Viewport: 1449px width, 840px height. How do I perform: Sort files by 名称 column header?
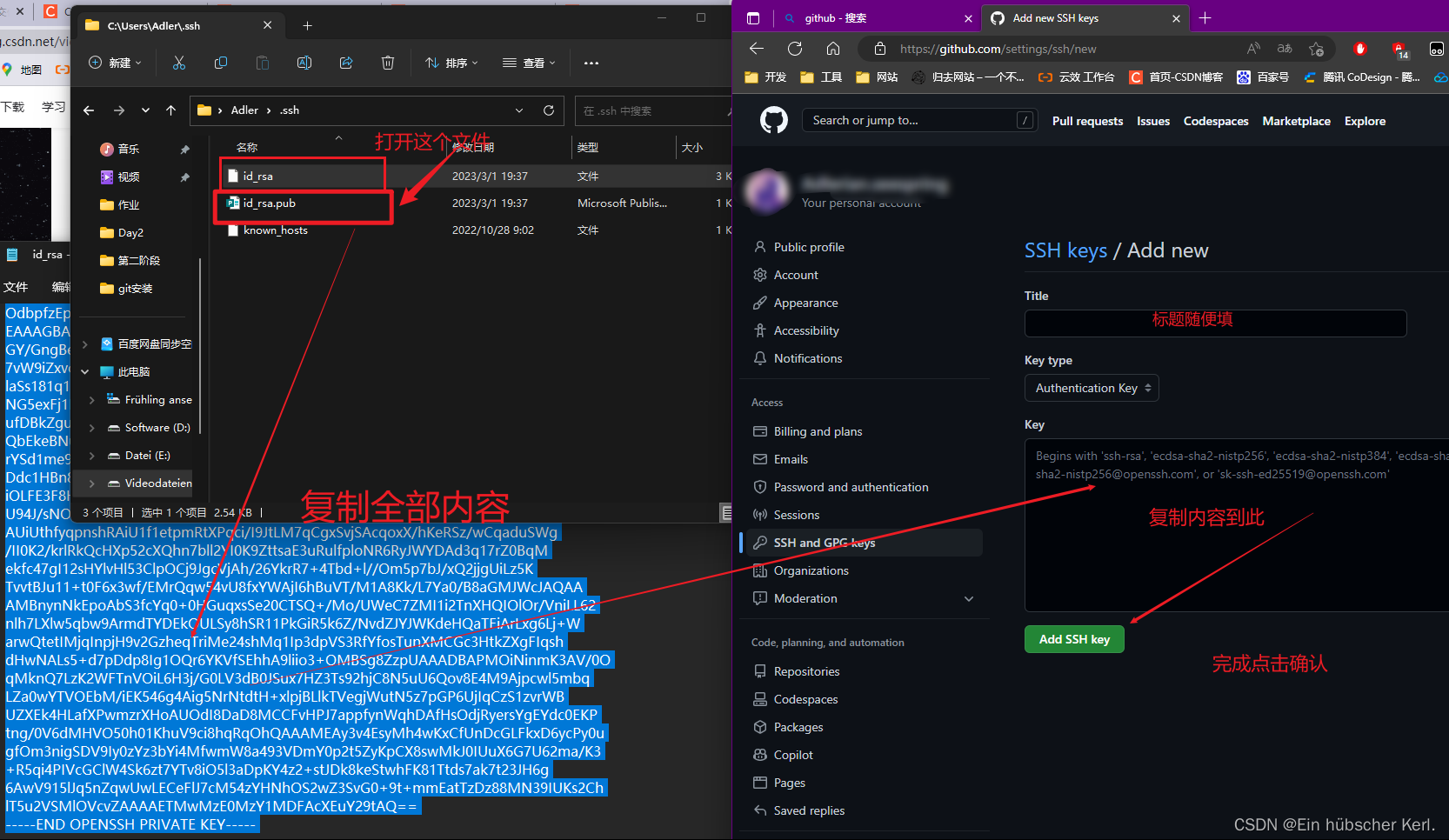click(x=247, y=147)
